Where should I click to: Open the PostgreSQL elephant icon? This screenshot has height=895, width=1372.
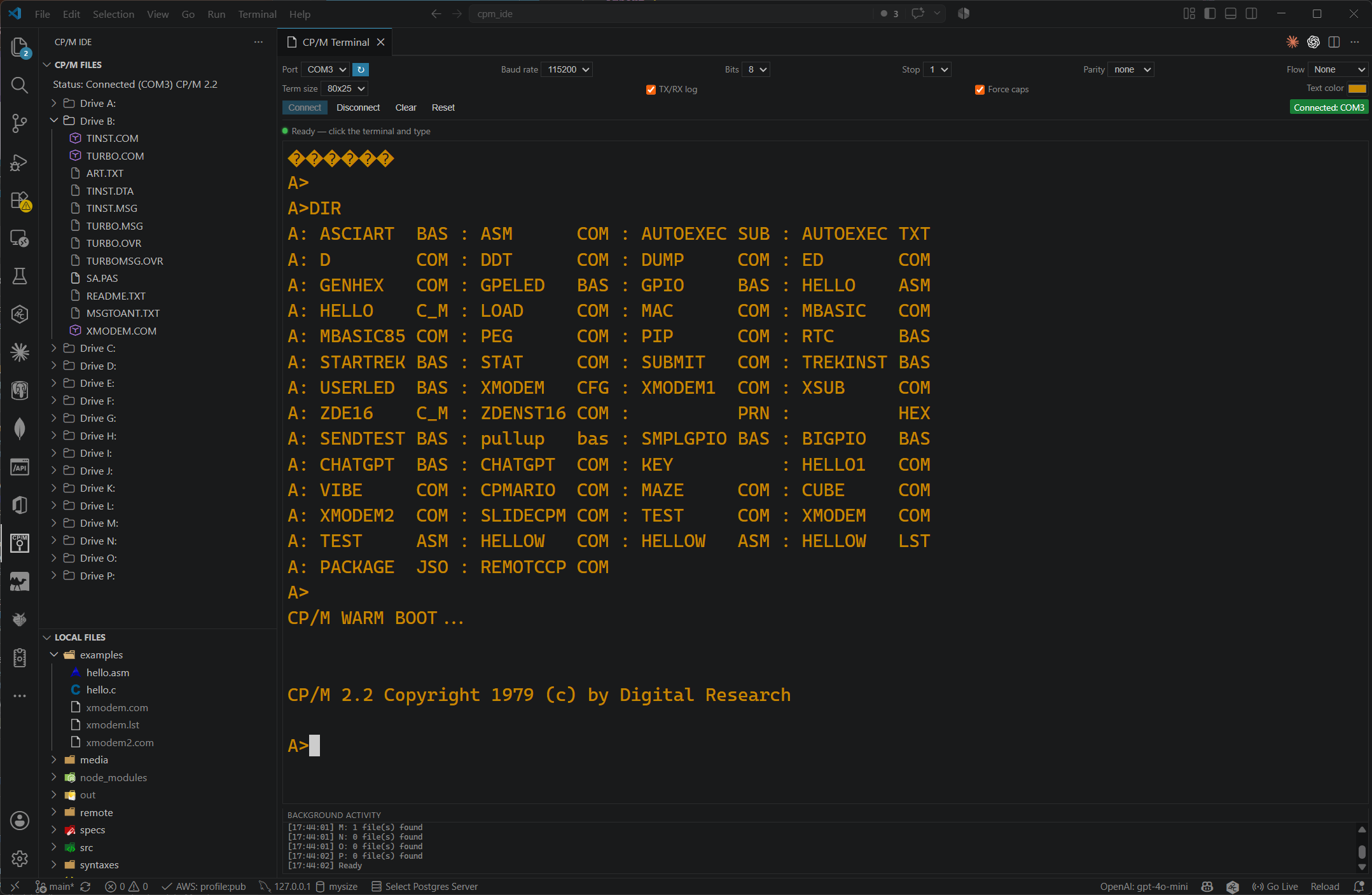click(20, 391)
